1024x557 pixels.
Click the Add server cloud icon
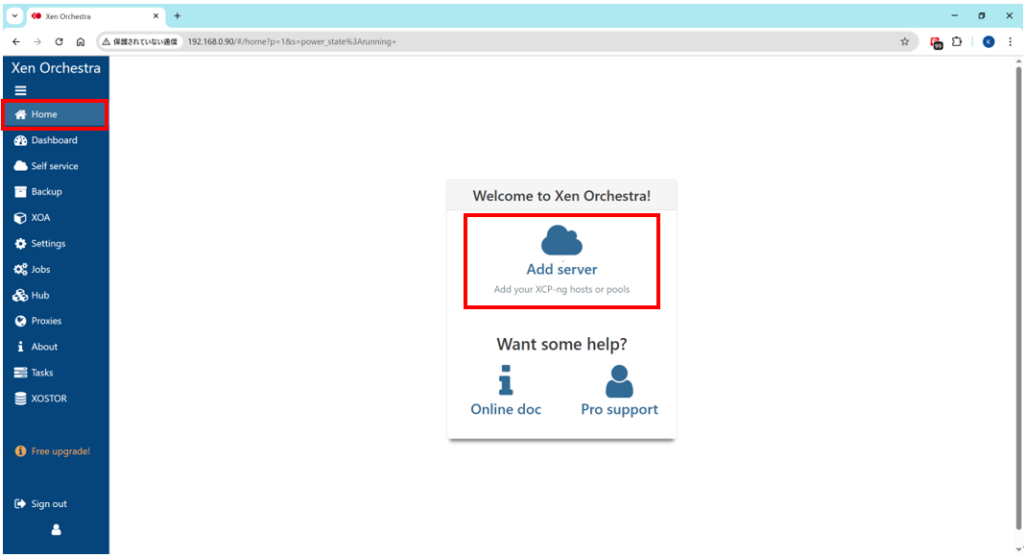click(x=561, y=240)
